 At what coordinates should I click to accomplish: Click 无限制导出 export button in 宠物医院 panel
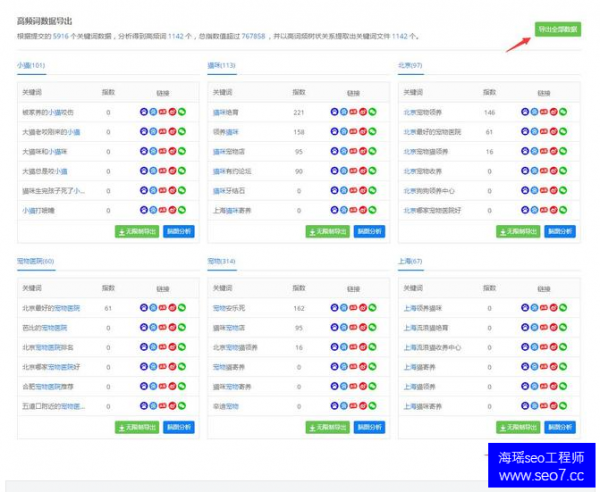point(137,427)
